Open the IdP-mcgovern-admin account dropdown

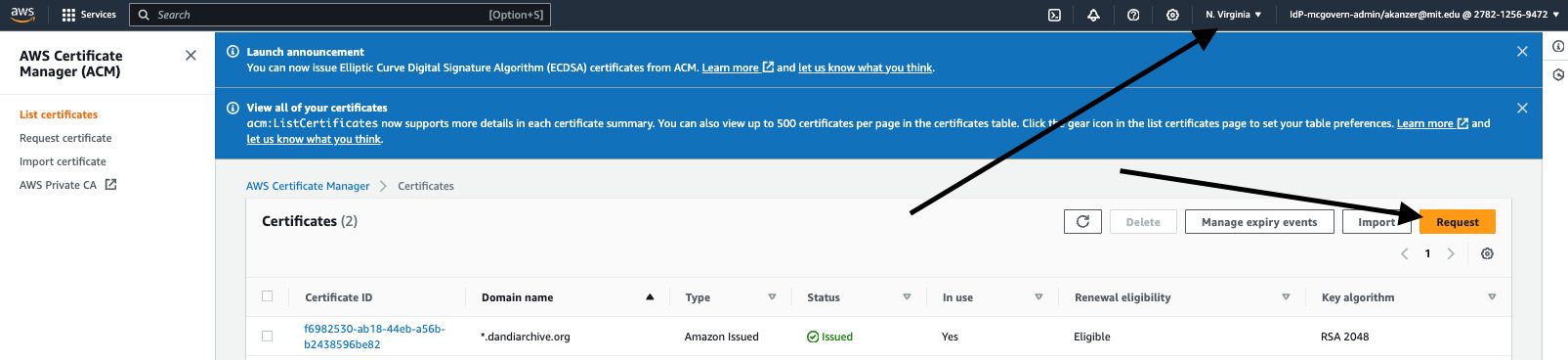click(x=1423, y=15)
